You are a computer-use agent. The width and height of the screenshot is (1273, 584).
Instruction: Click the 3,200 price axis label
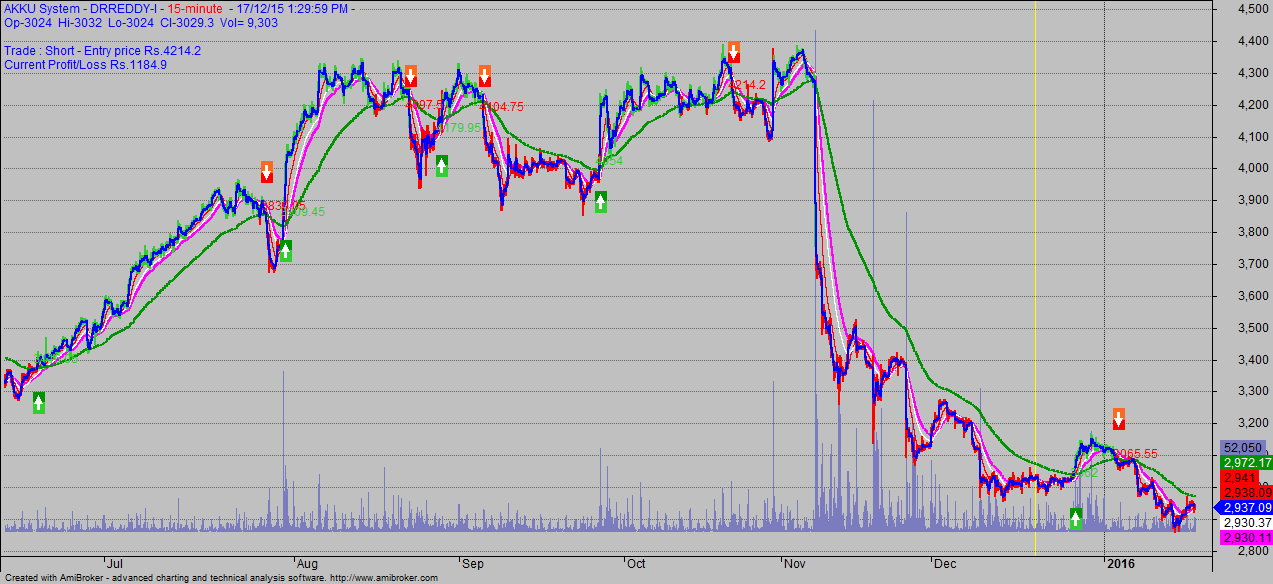click(x=1253, y=424)
